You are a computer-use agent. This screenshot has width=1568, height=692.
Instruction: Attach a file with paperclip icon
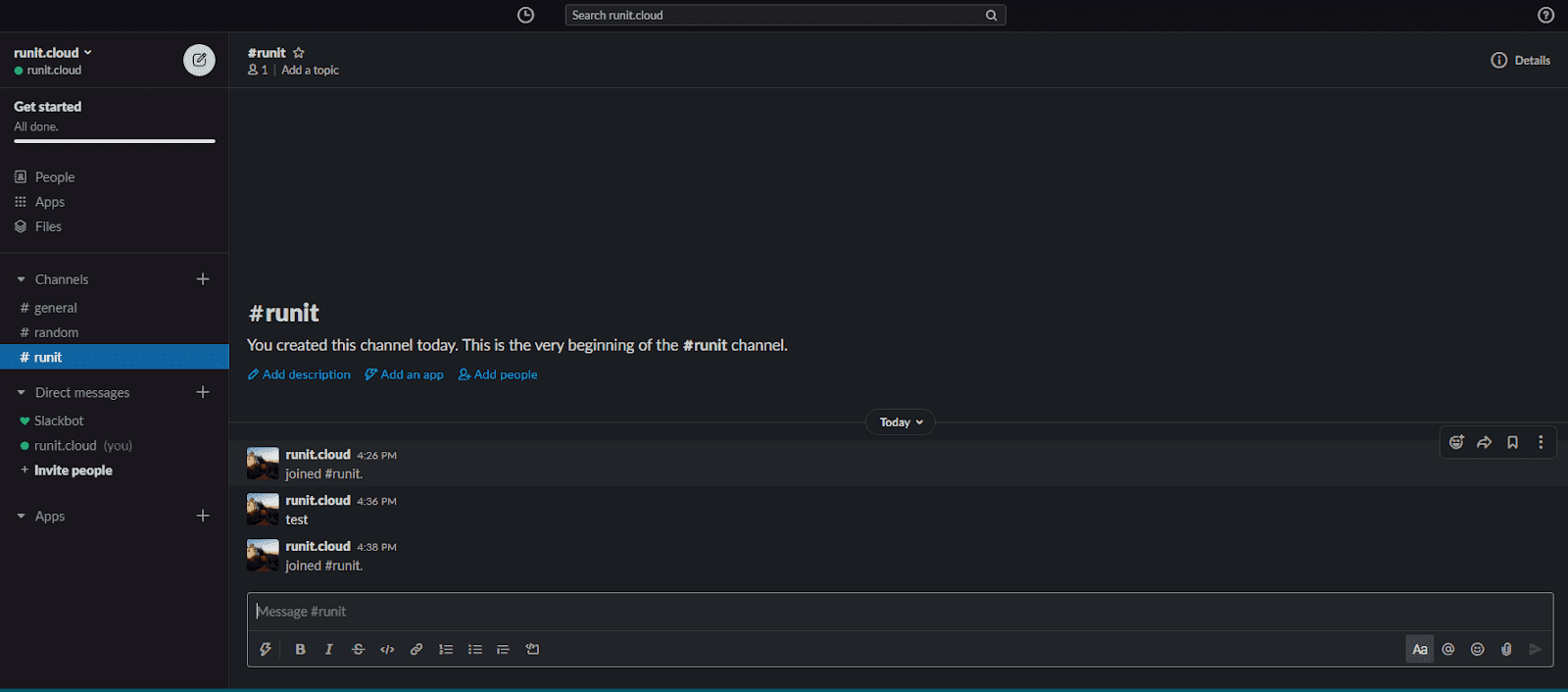[1506, 649]
